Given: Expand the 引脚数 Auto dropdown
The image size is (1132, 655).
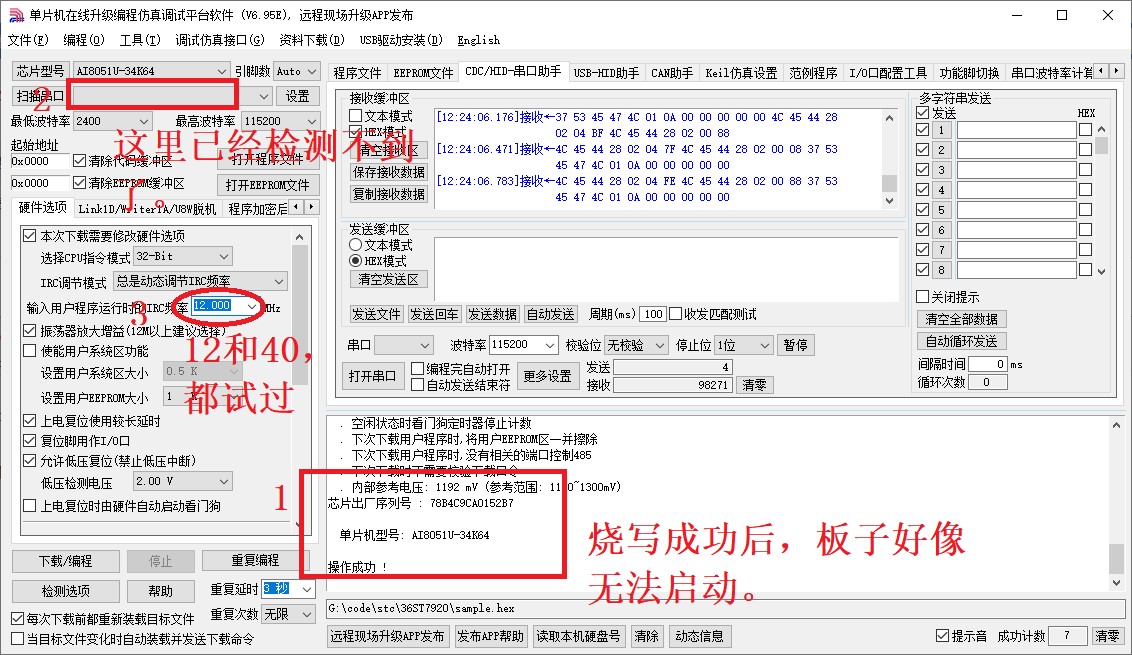Looking at the screenshot, I should (312, 71).
